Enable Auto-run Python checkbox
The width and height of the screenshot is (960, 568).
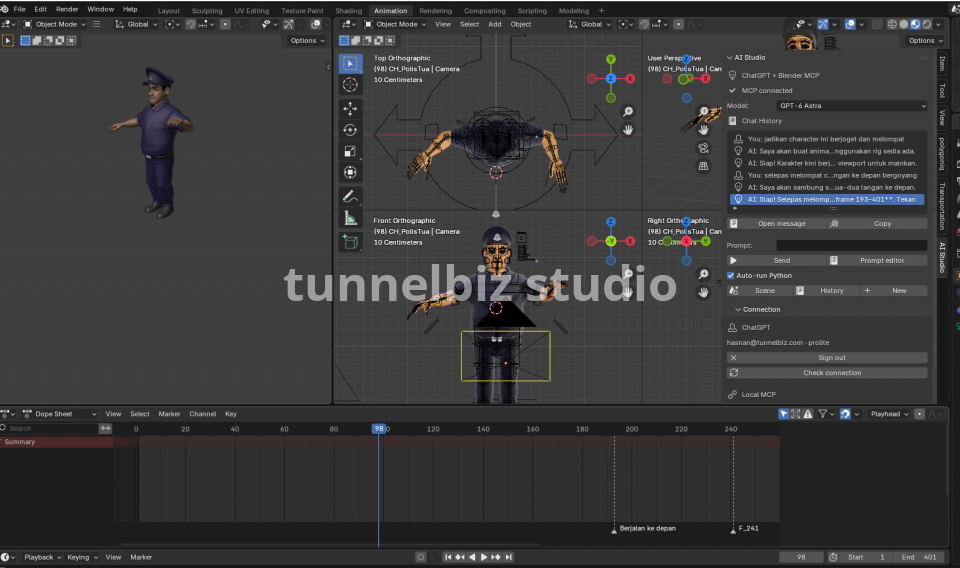click(730, 275)
